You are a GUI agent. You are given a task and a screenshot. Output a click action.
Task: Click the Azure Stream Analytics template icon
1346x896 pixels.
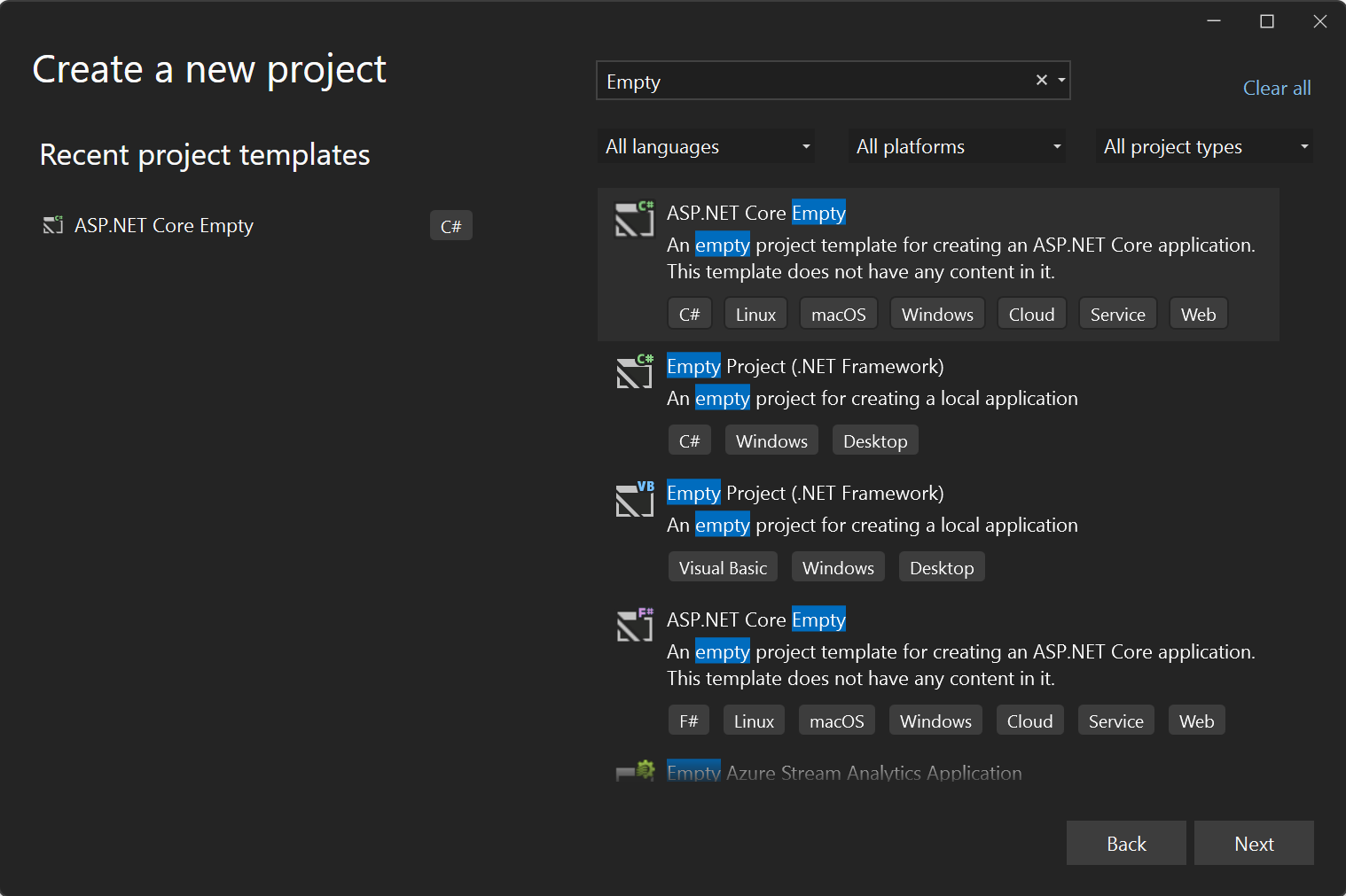tap(635, 770)
